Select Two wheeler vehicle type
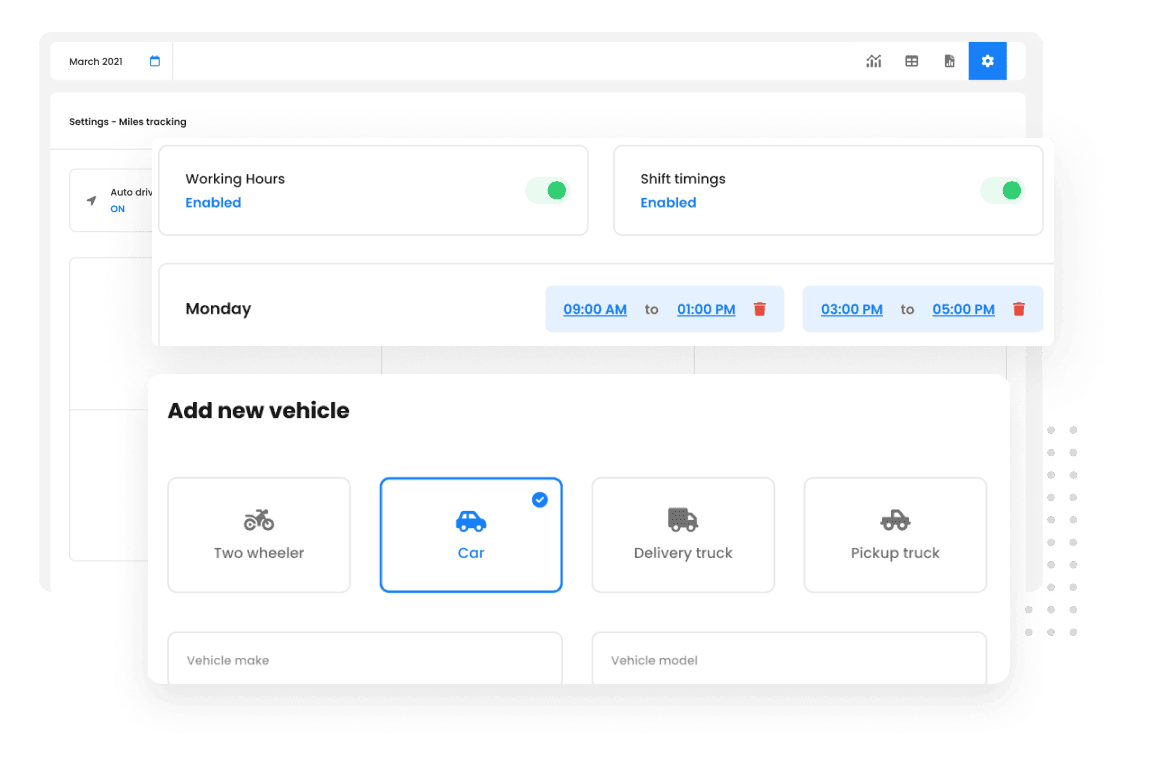1152x760 pixels. (259, 535)
